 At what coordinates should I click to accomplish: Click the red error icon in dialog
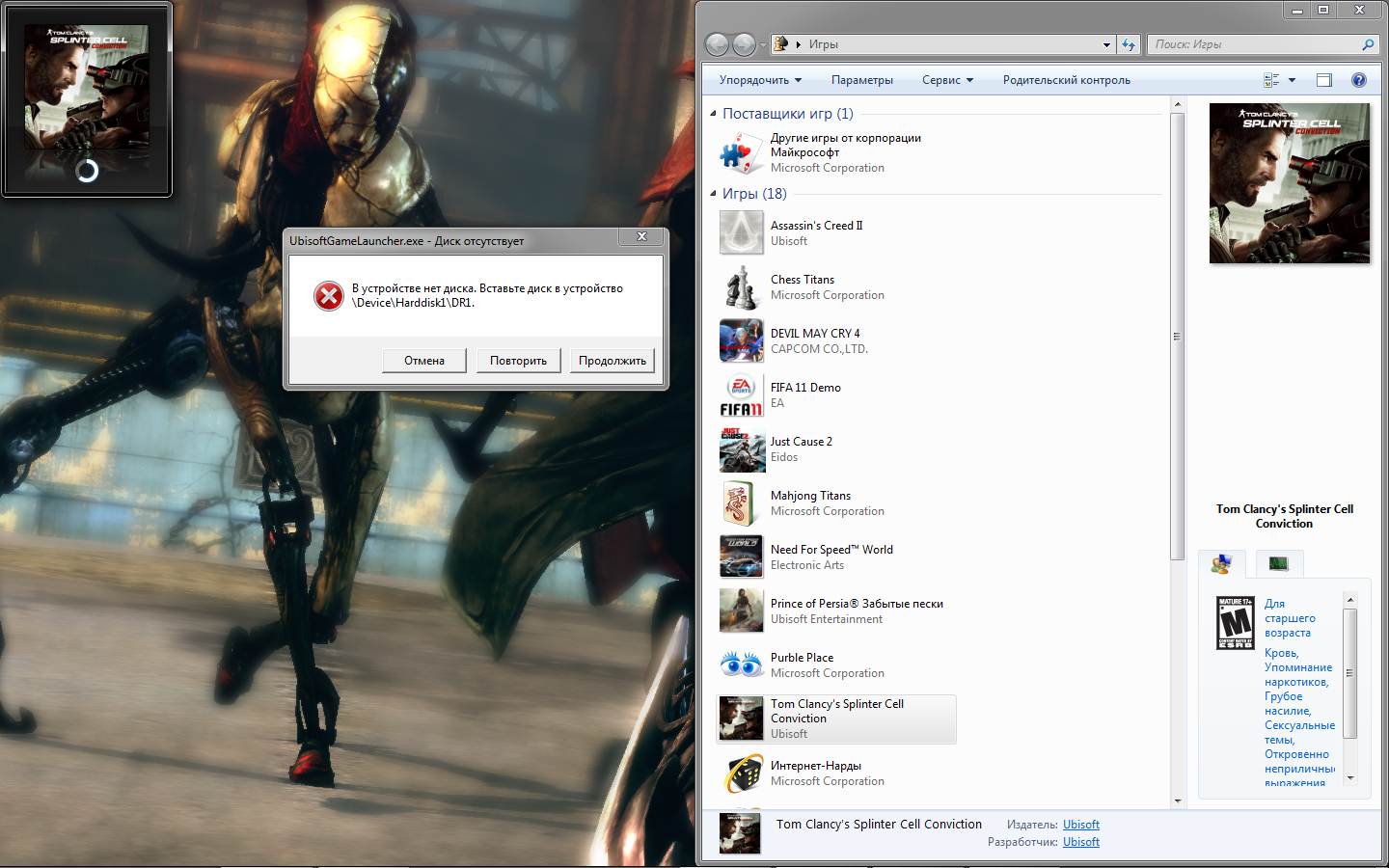click(329, 296)
